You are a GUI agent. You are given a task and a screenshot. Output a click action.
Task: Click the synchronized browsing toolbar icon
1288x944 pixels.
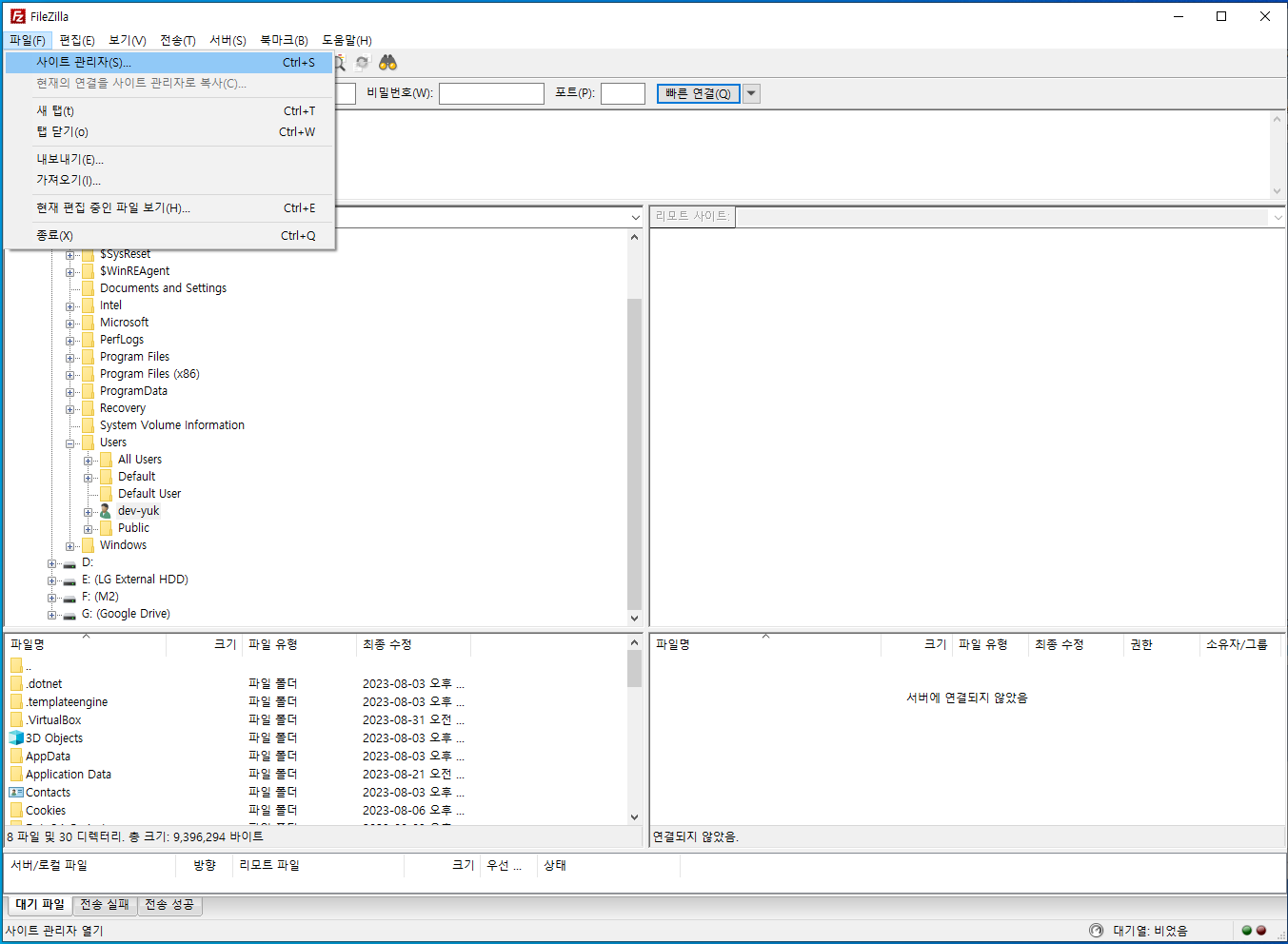pos(362,63)
